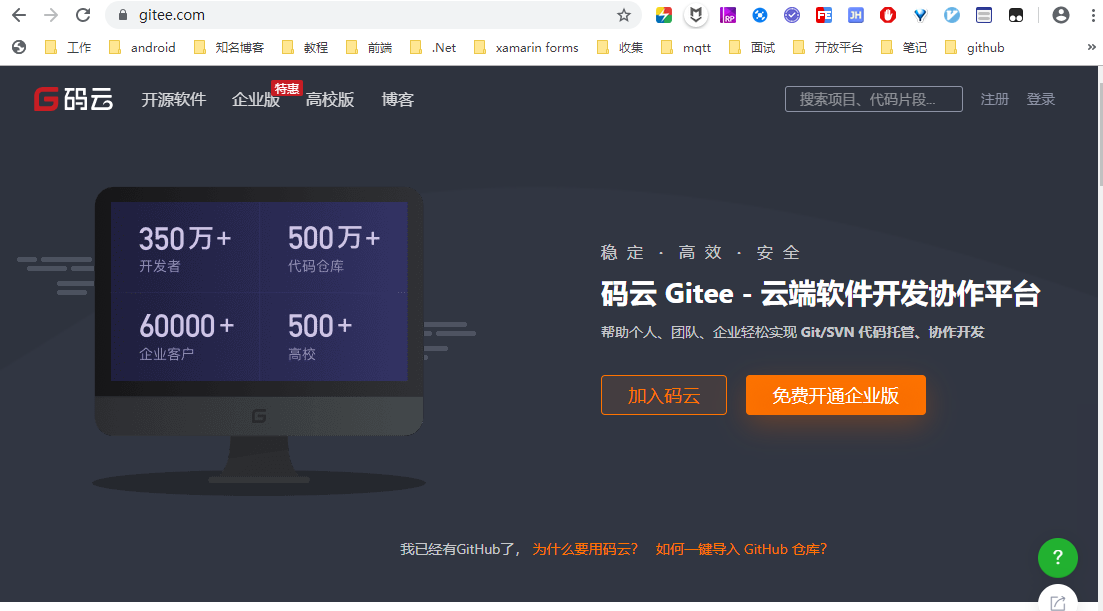The width and height of the screenshot is (1103, 611).
Task: Open the JH extension icon
Action: [x=855, y=15]
